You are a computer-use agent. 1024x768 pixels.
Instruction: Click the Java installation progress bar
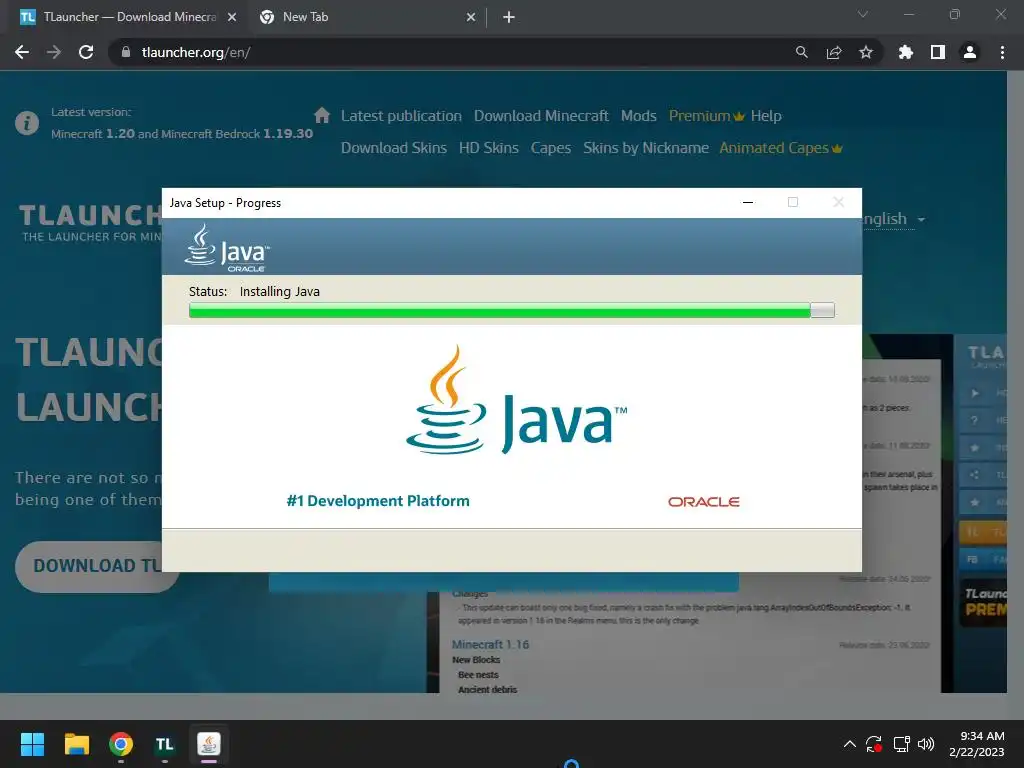coord(511,310)
